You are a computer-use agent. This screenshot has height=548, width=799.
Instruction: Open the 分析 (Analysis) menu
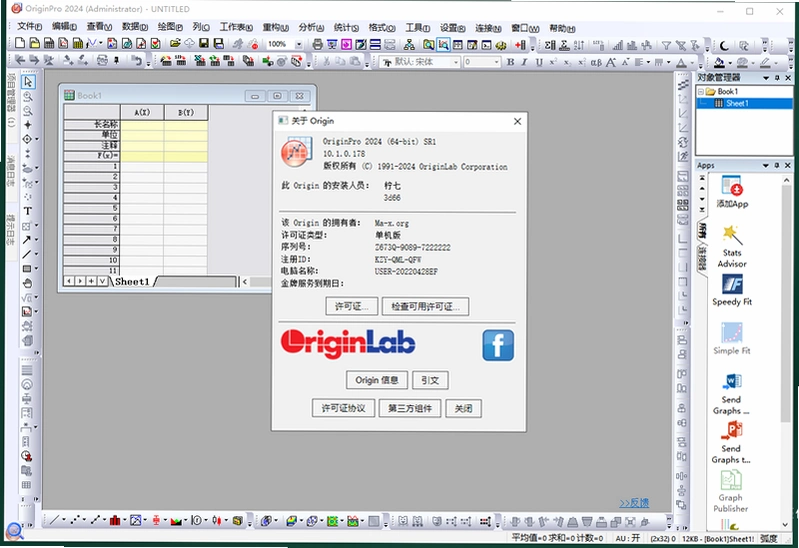coord(311,28)
